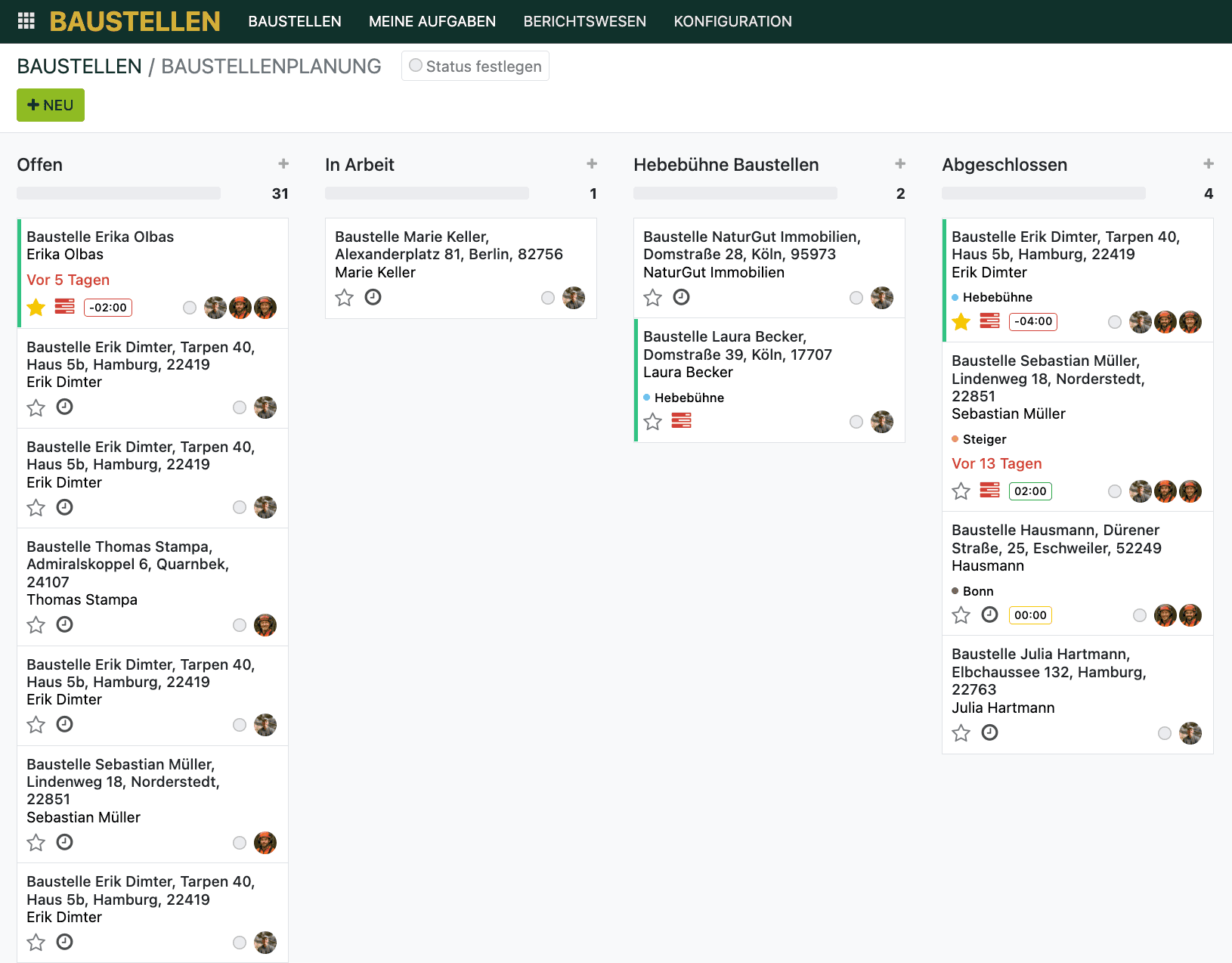Click the avatar on Thomas Stampa card
Image resolution: width=1232 pixels, height=963 pixels.
pyautogui.click(x=265, y=625)
